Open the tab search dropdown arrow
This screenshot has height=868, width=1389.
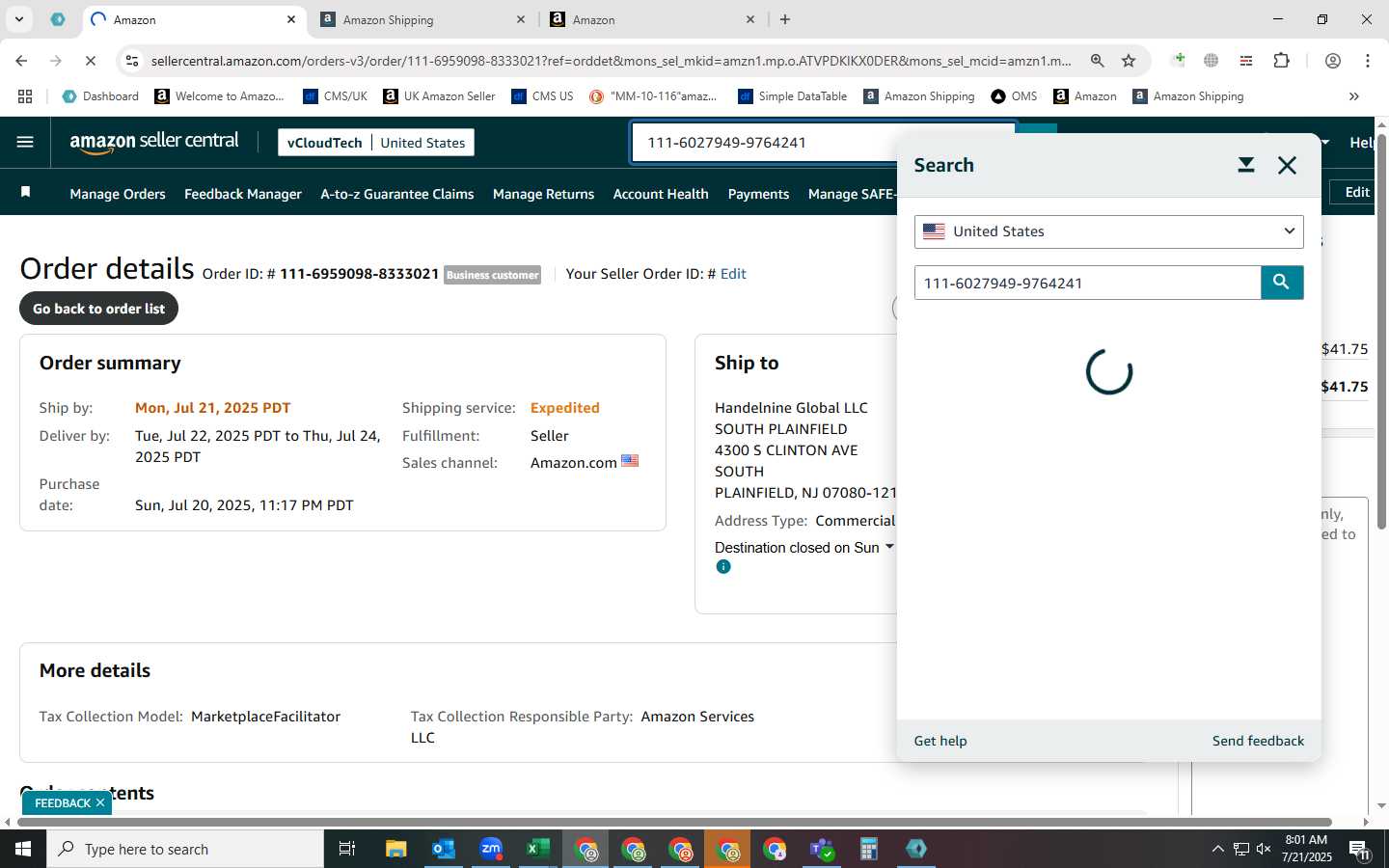18,18
